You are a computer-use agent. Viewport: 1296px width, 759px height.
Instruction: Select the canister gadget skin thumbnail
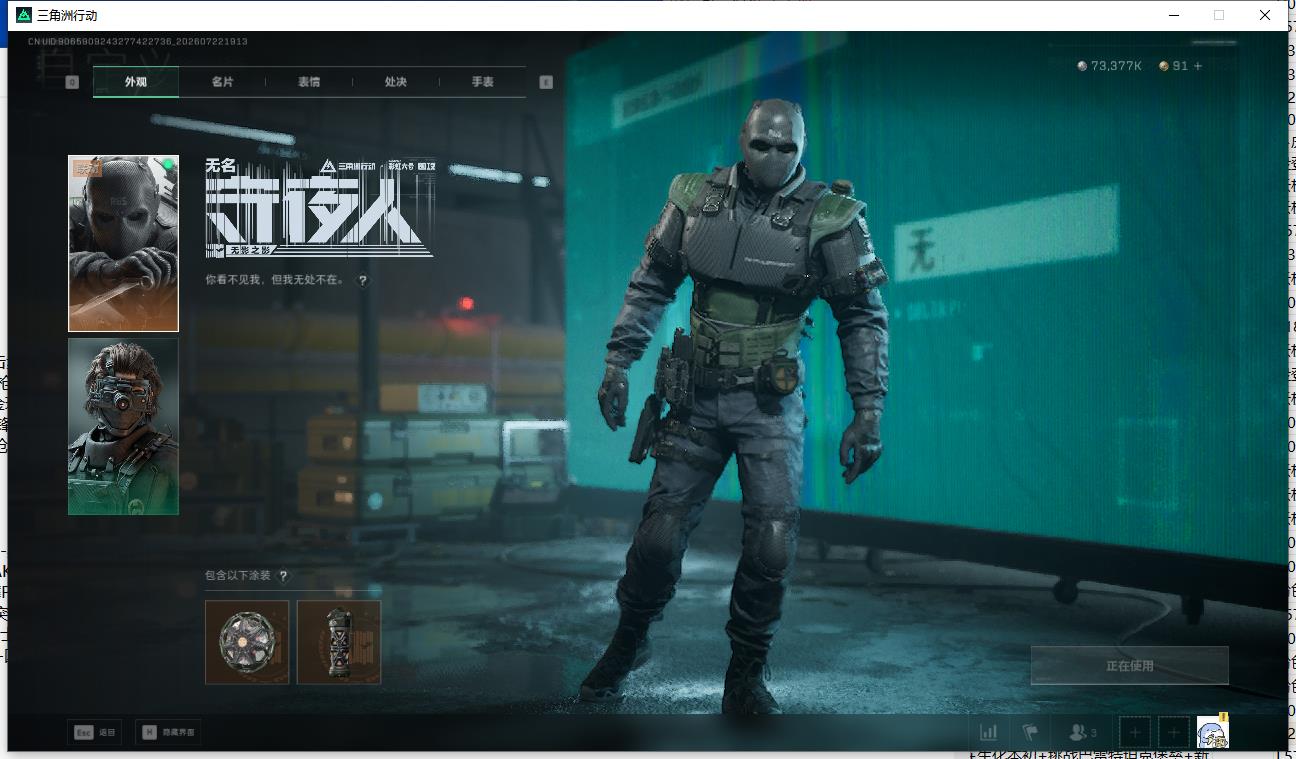click(x=339, y=642)
